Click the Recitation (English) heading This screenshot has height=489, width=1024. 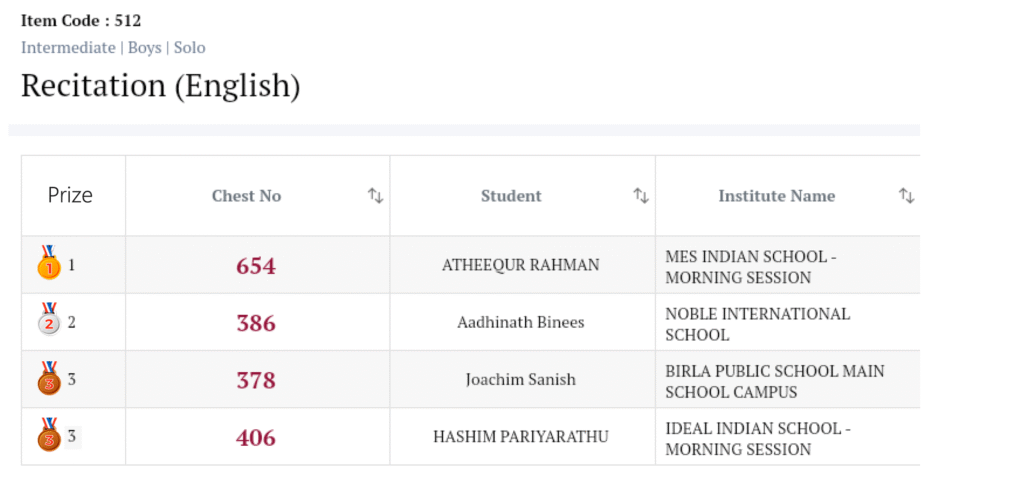[x=161, y=86]
